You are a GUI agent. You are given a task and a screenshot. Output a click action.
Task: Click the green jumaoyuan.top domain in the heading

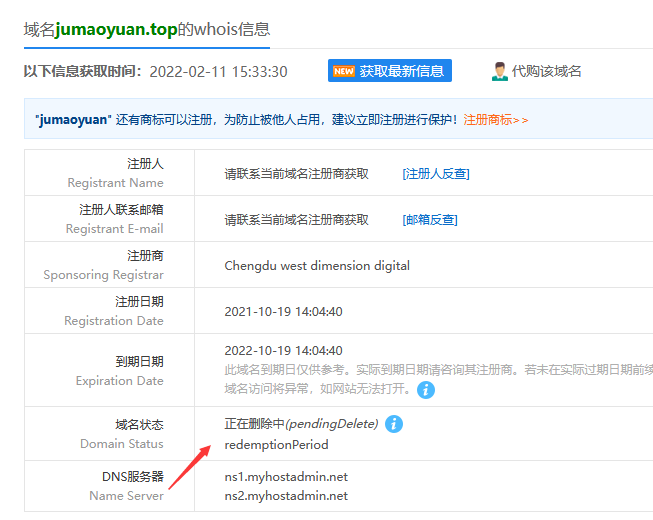(116, 29)
